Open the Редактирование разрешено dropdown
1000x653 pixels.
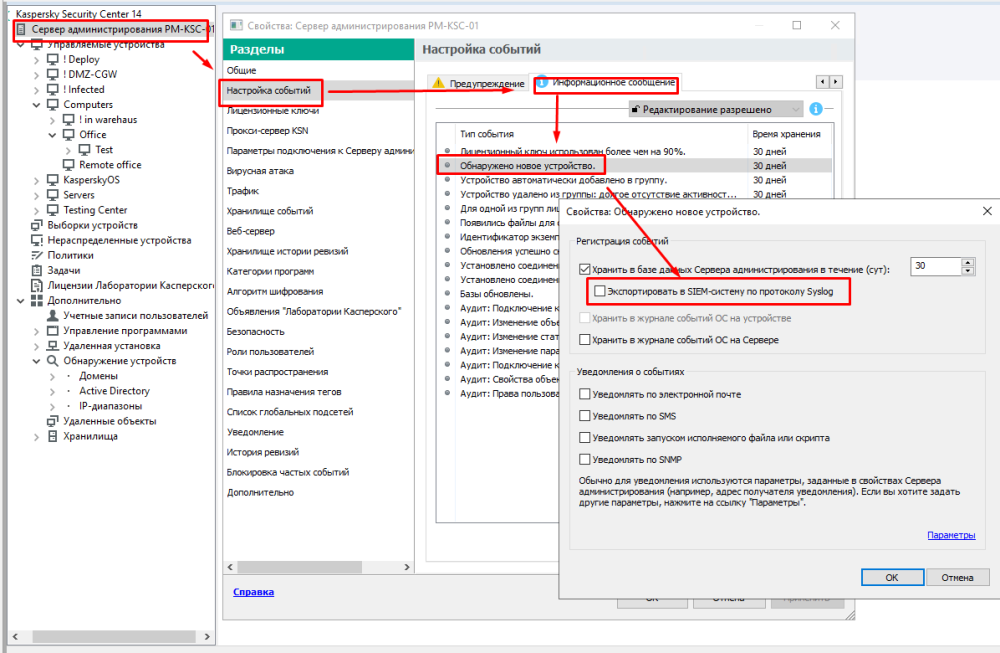pyautogui.click(x=716, y=110)
